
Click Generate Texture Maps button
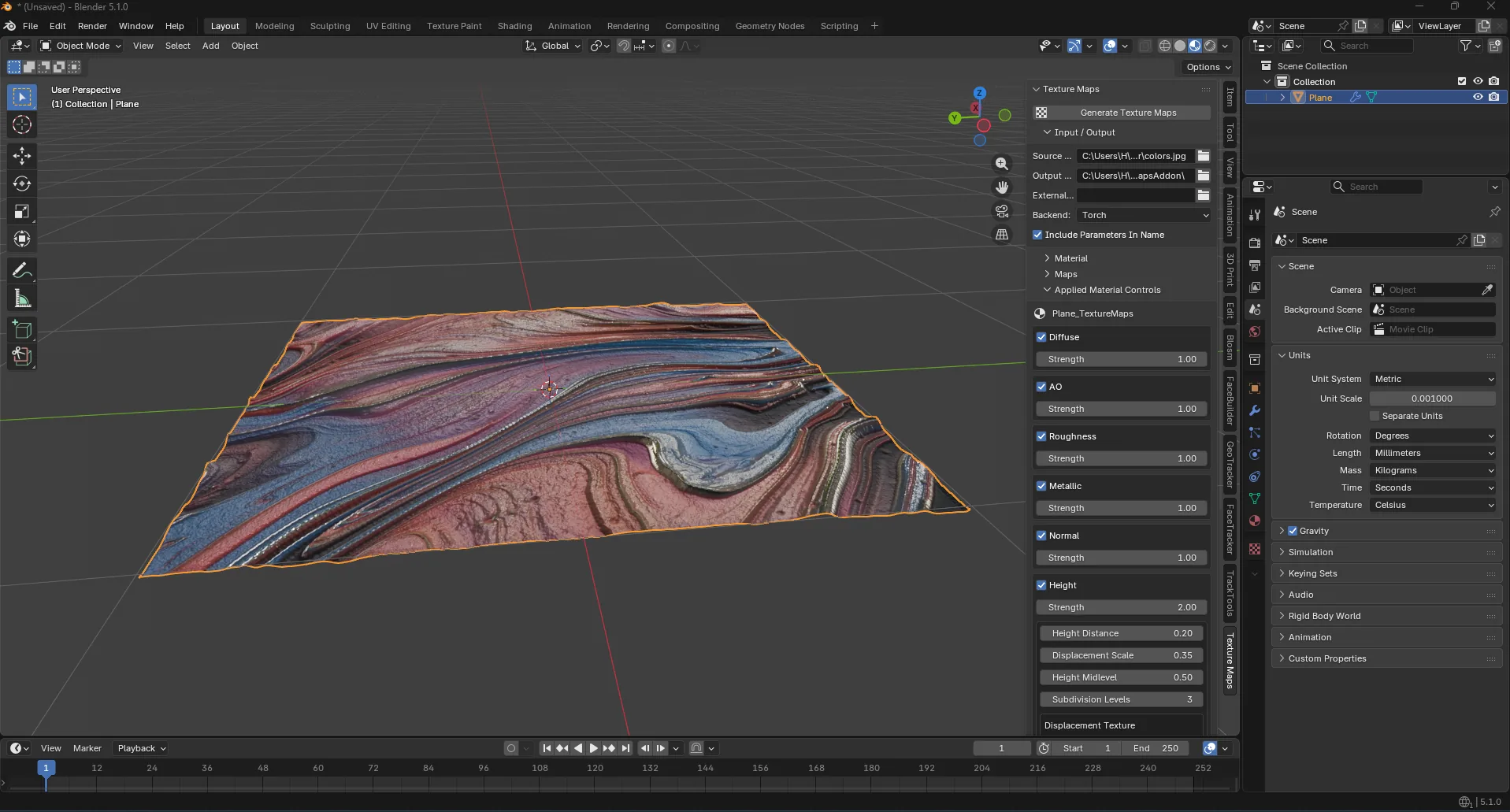[1122, 113]
